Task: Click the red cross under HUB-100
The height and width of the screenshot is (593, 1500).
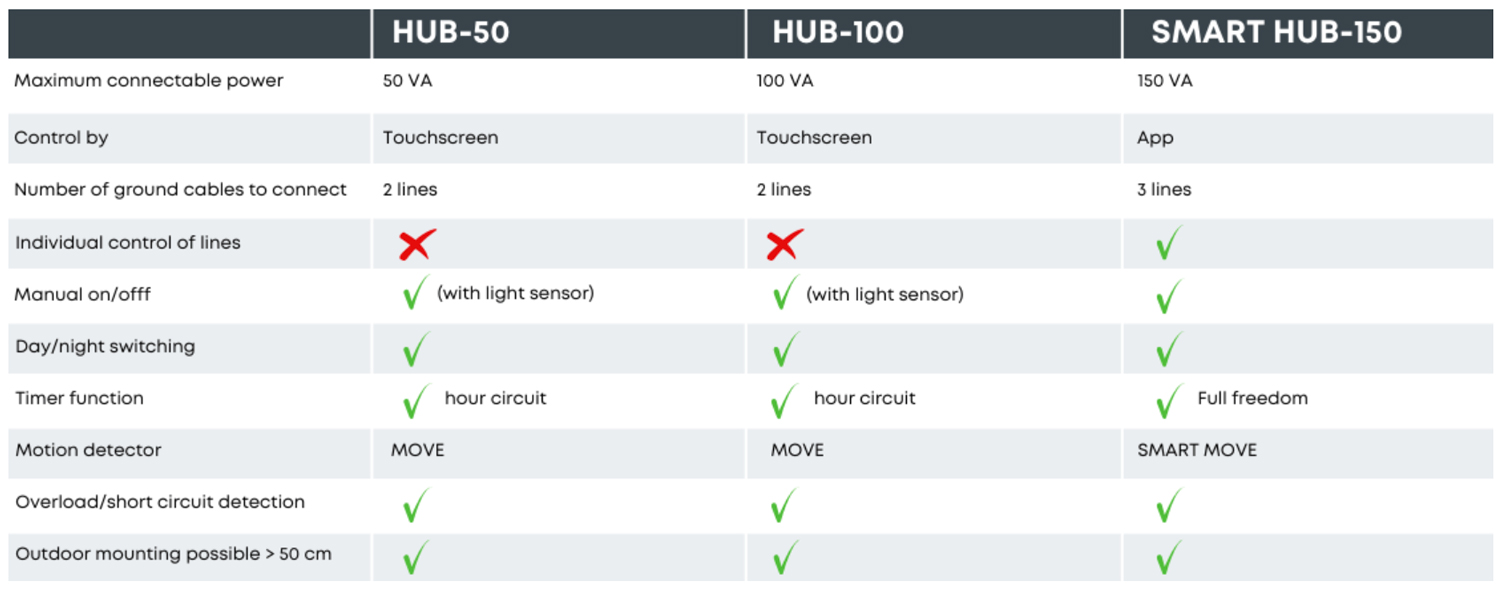Action: (x=784, y=244)
